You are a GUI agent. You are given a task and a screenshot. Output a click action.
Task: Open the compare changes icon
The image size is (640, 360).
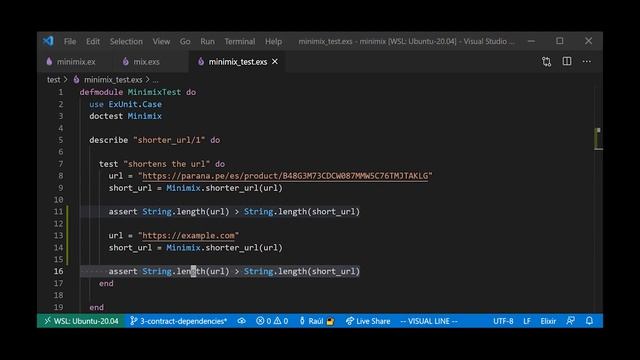(547, 61)
